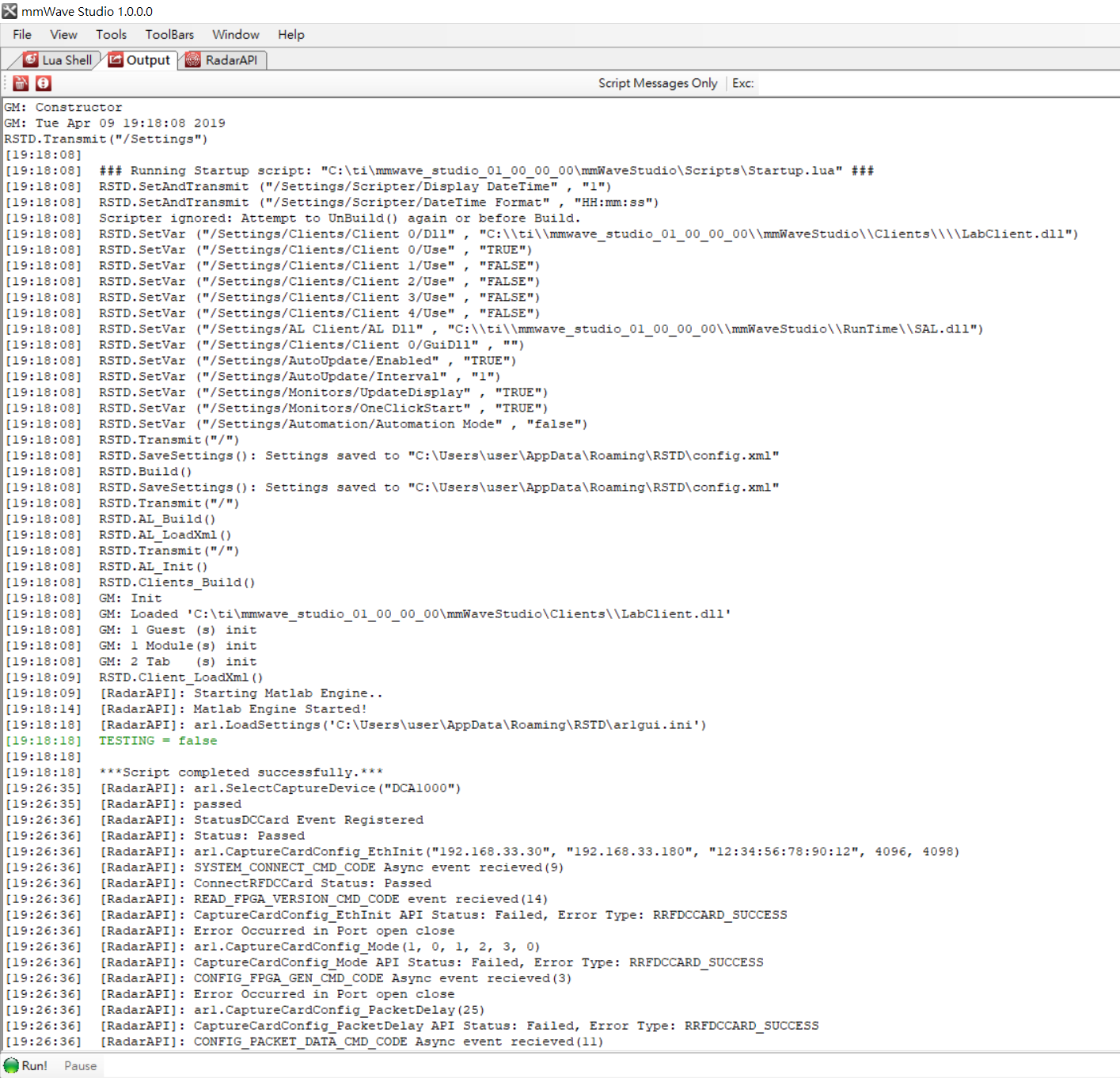Viewport: 1120px width, 1078px height.
Task: Click the 'AutoUpdate/Enabled' TRUE line
Action: click(261, 360)
